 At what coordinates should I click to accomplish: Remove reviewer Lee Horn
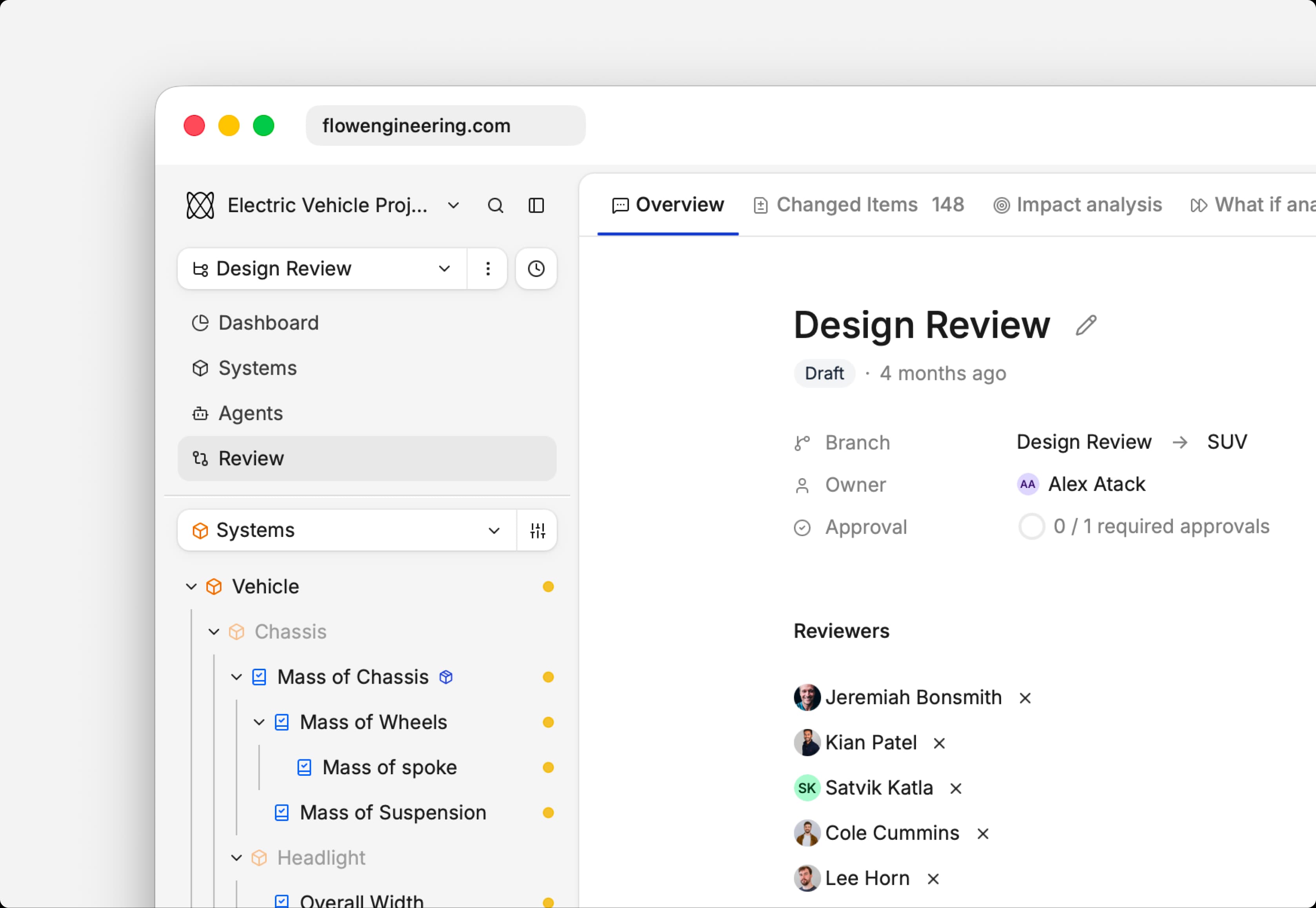932,879
